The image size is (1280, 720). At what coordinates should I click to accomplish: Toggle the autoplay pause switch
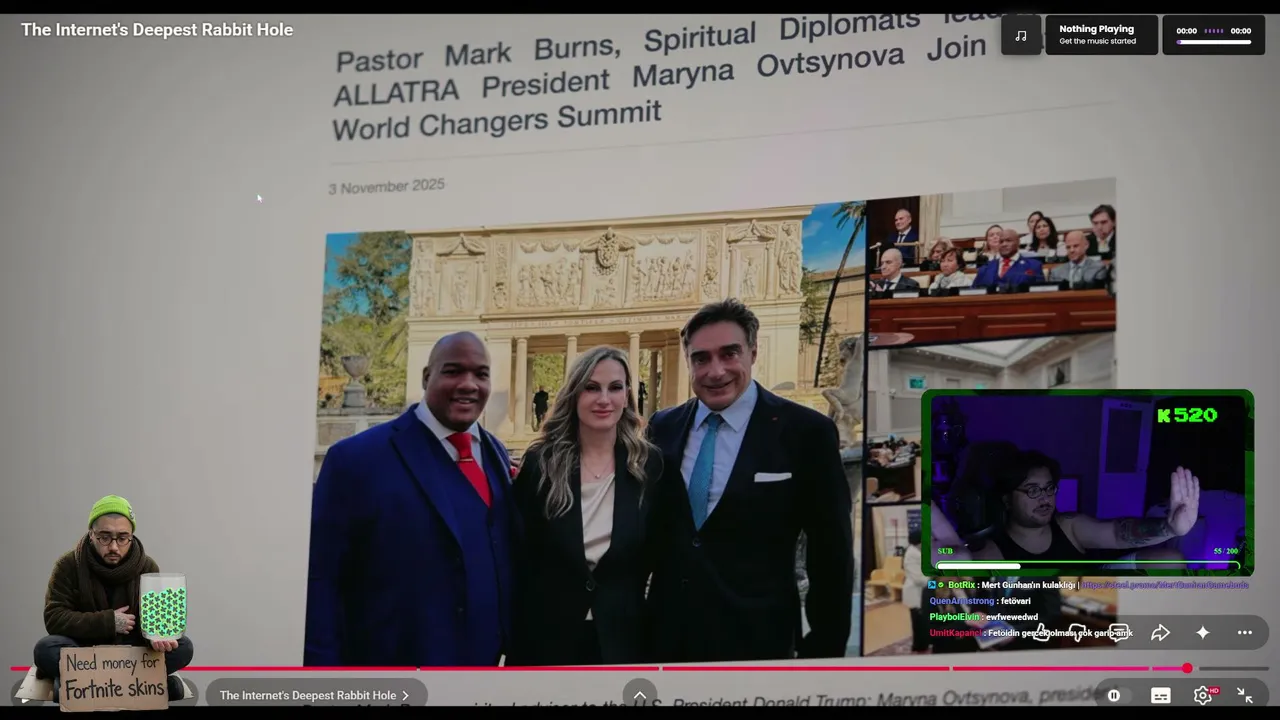(1113, 695)
